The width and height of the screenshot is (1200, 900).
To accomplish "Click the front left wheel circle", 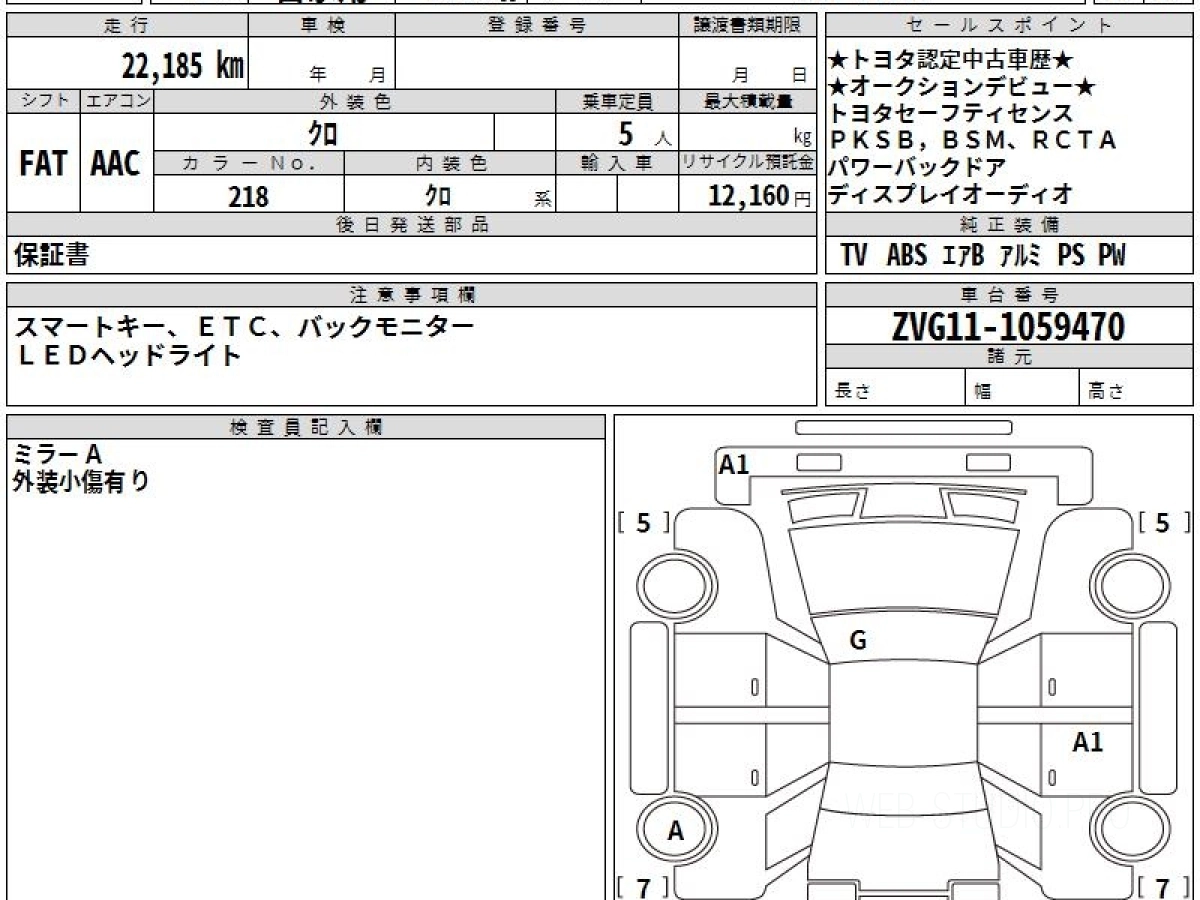I will tap(676, 584).
